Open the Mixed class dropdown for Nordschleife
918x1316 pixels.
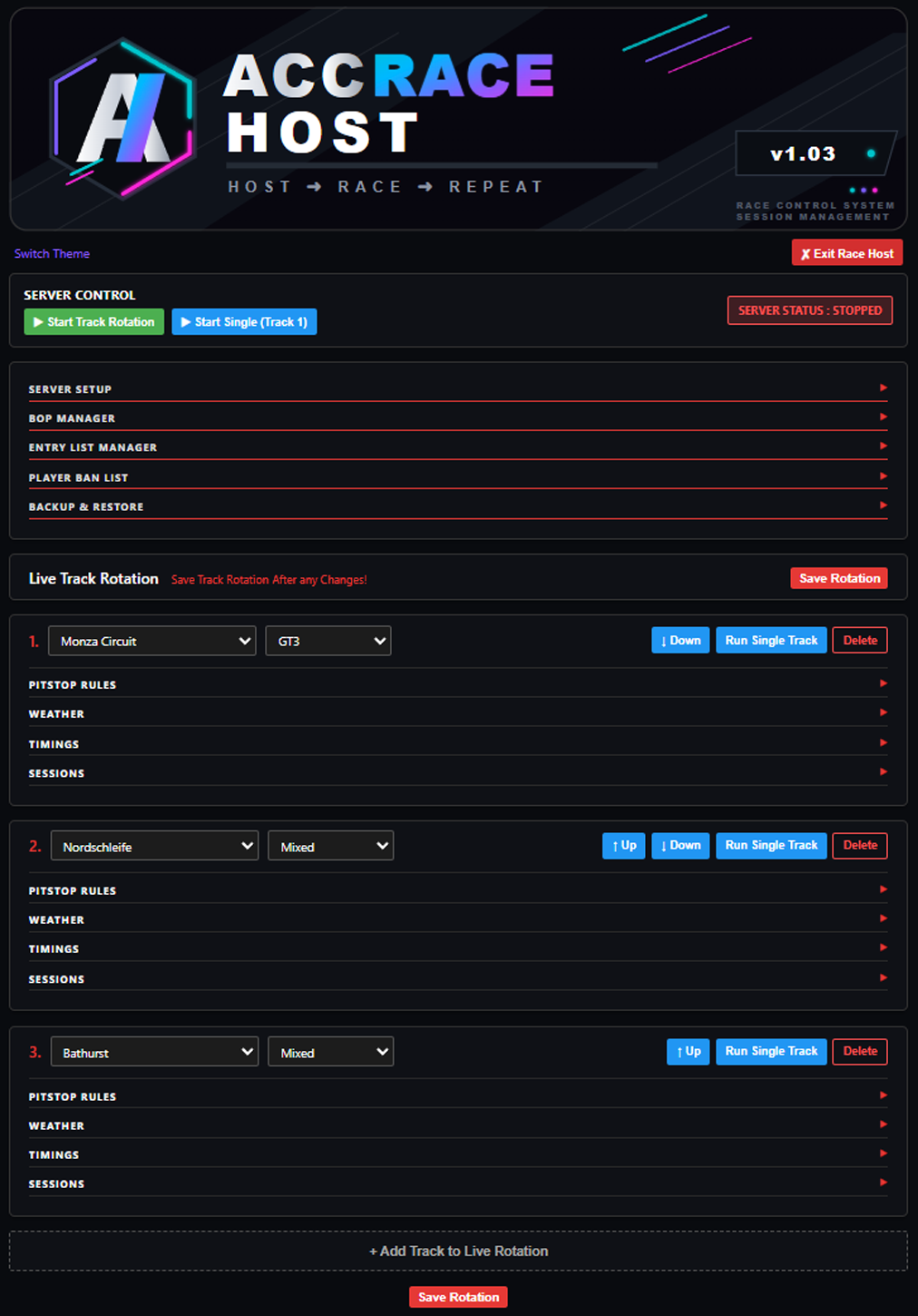(331, 846)
